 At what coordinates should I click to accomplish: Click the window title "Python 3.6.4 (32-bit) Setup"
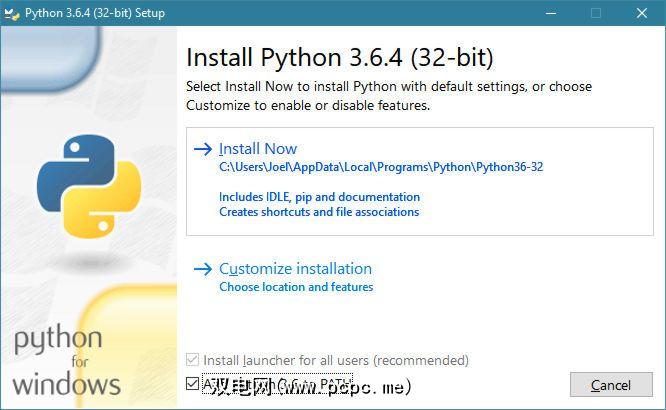coord(98,13)
